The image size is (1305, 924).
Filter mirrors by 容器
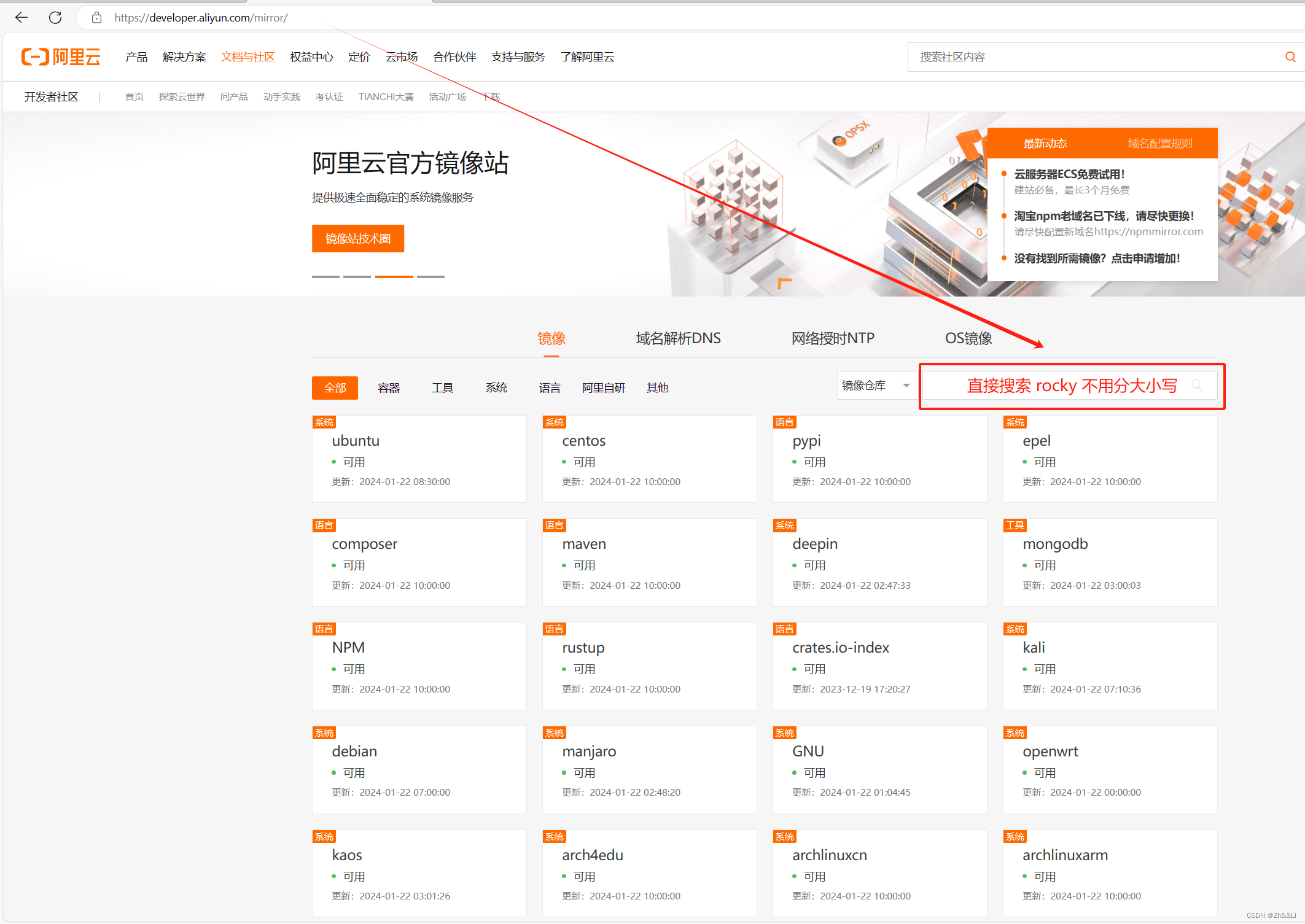pos(389,388)
